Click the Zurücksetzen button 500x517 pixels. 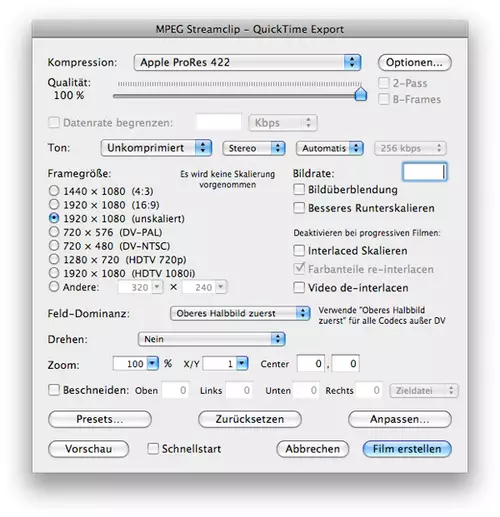click(x=250, y=419)
